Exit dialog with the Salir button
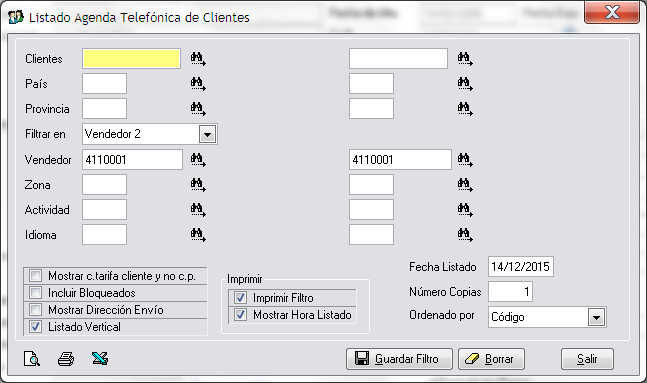Viewport: 647px width, 383px height. pos(587,359)
